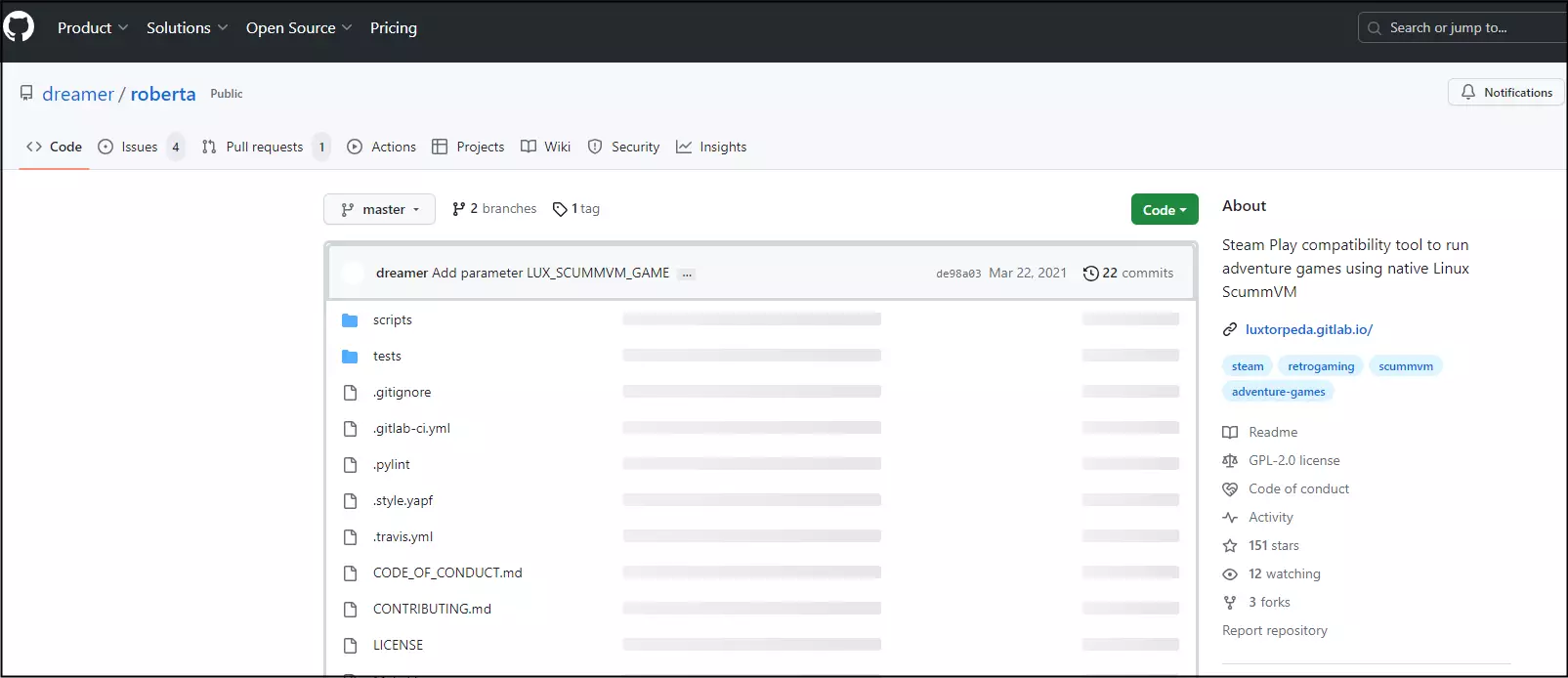1568x678 pixels.
Task: Expand the commit message ellipsis button
Action: pos(687,275)
